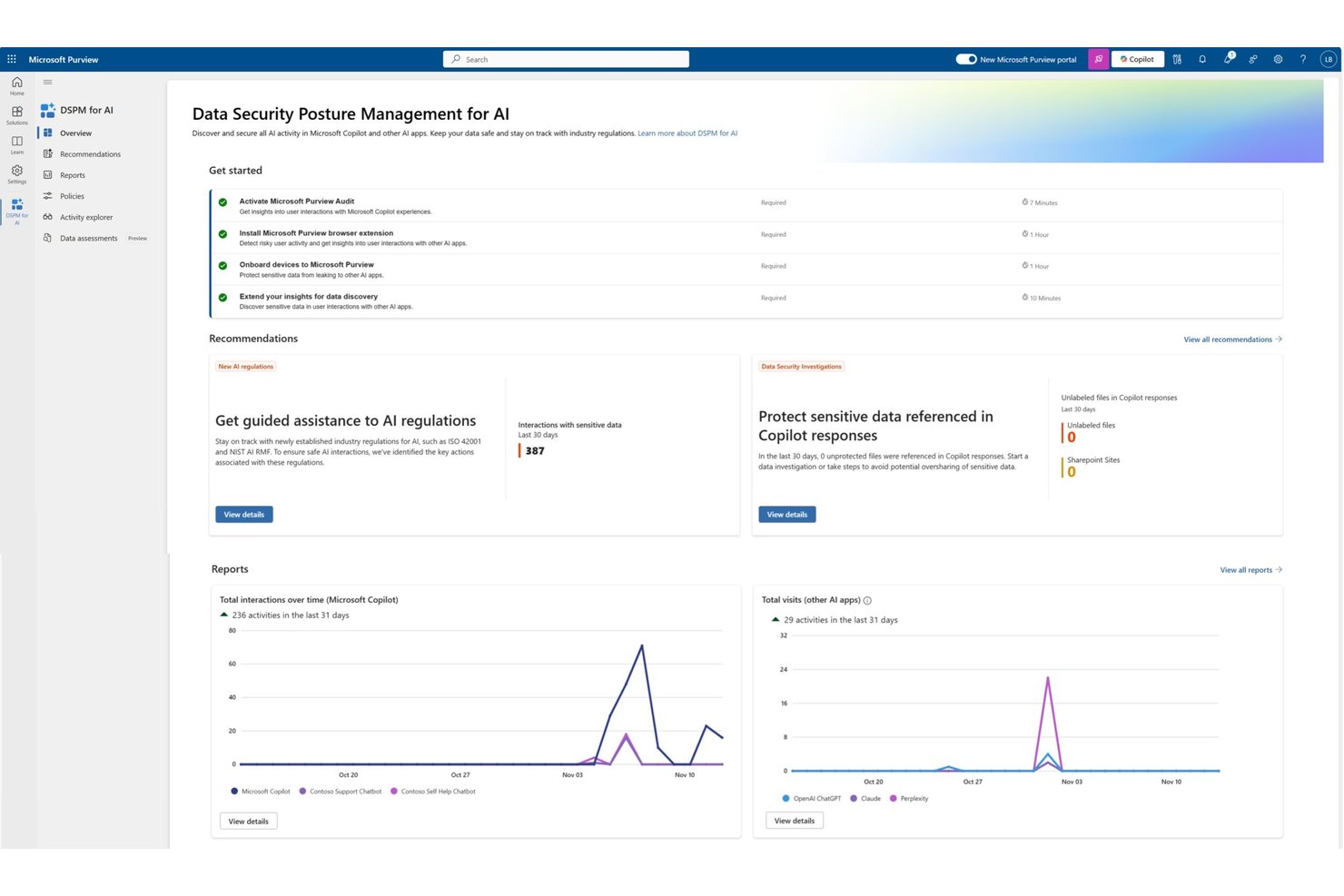Viewport: 1344px width, 896px height.
Task: Click the DSPM for AI logo icon
Action: (x=48, y=110)
